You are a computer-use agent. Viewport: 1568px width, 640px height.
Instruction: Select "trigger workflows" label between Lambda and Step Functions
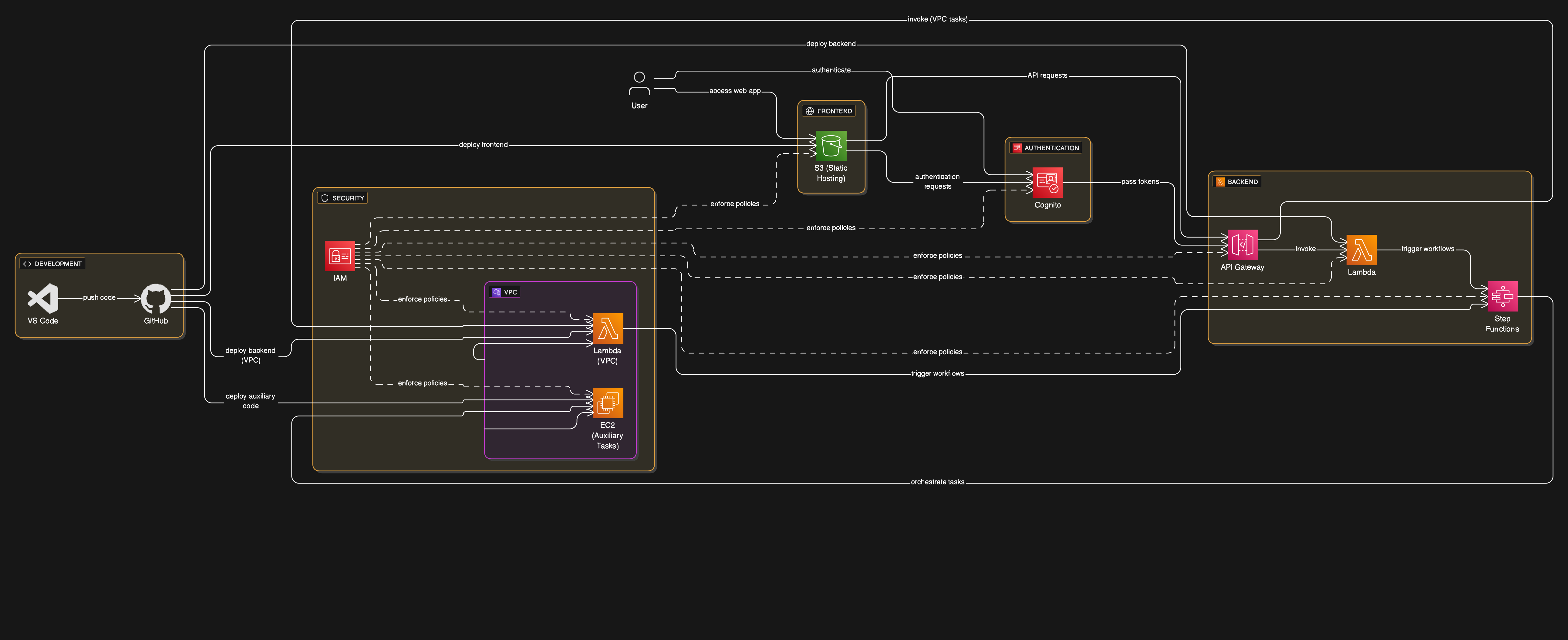coord(1427,249)
